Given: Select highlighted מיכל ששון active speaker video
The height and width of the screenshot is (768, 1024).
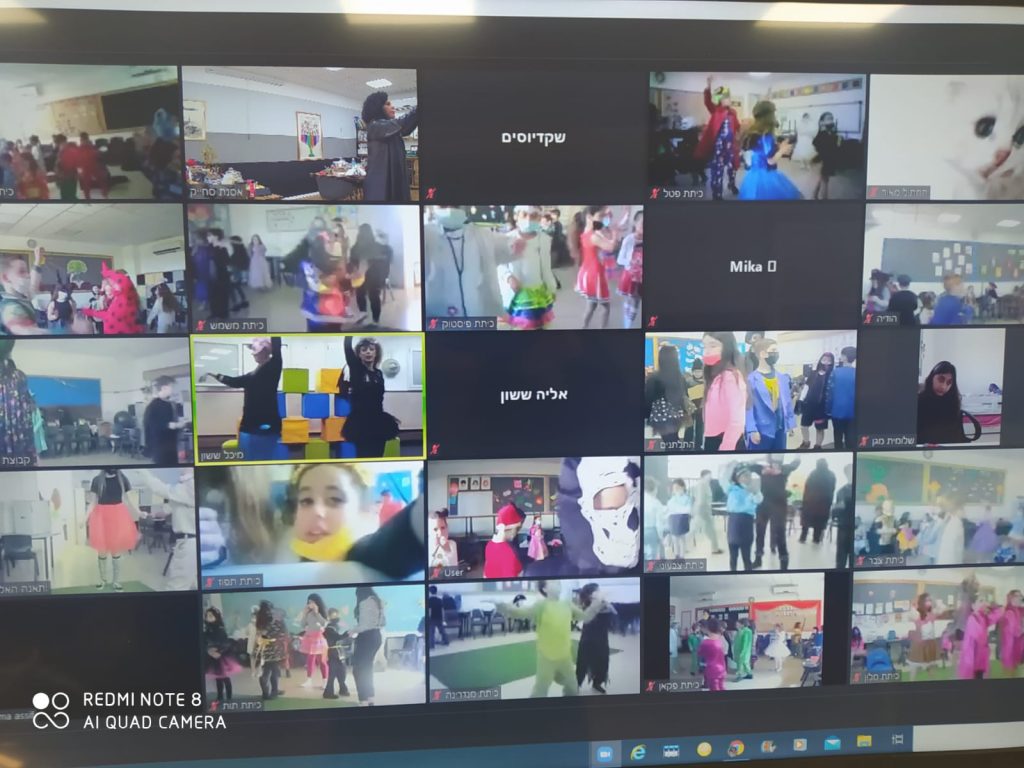Looking at the screenshot, I should coord(308,398).
